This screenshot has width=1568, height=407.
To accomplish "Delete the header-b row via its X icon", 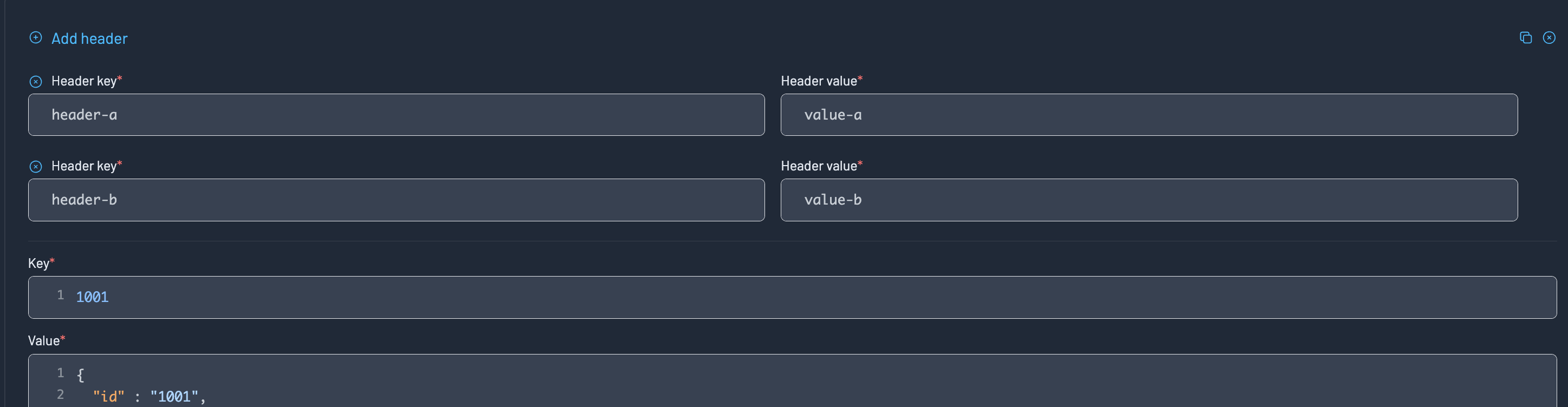I will point(36,167).
